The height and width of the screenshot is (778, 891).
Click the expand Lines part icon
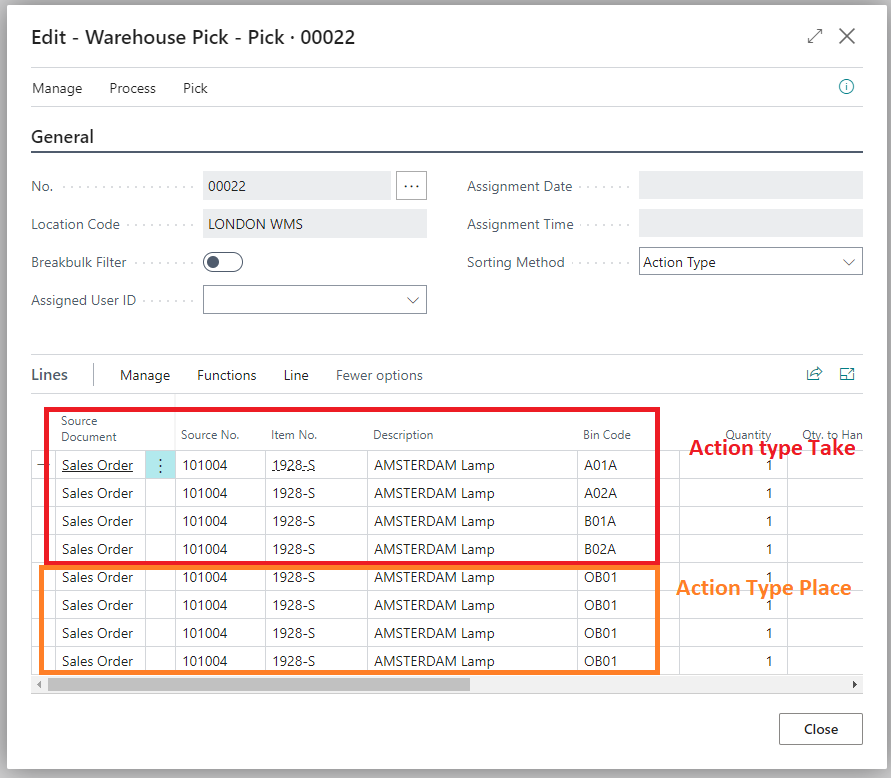pos(847,374)
